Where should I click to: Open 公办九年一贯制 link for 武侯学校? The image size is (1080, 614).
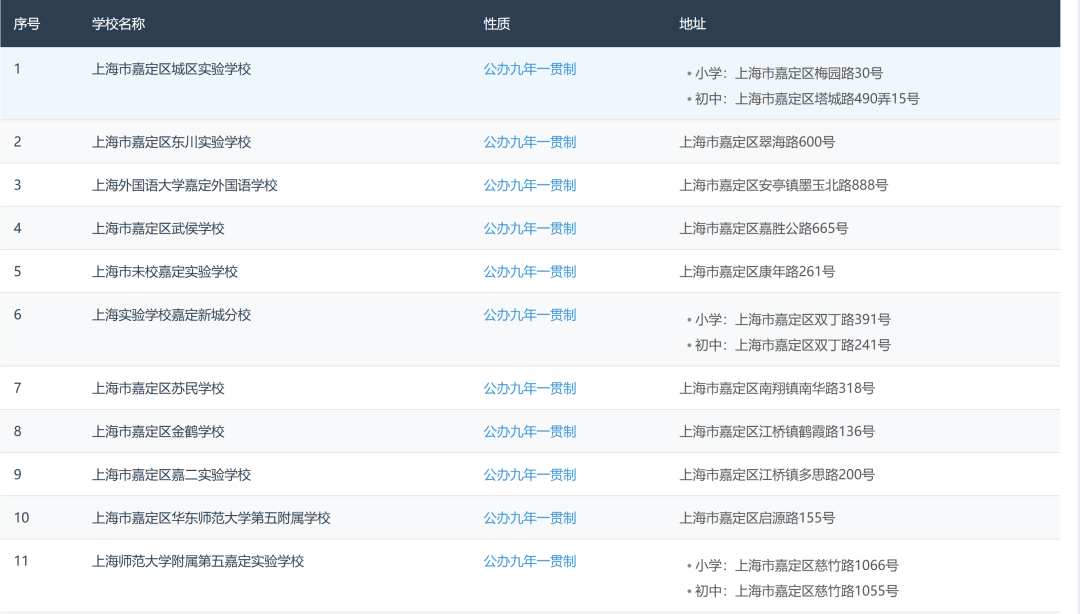coord(530,229)
